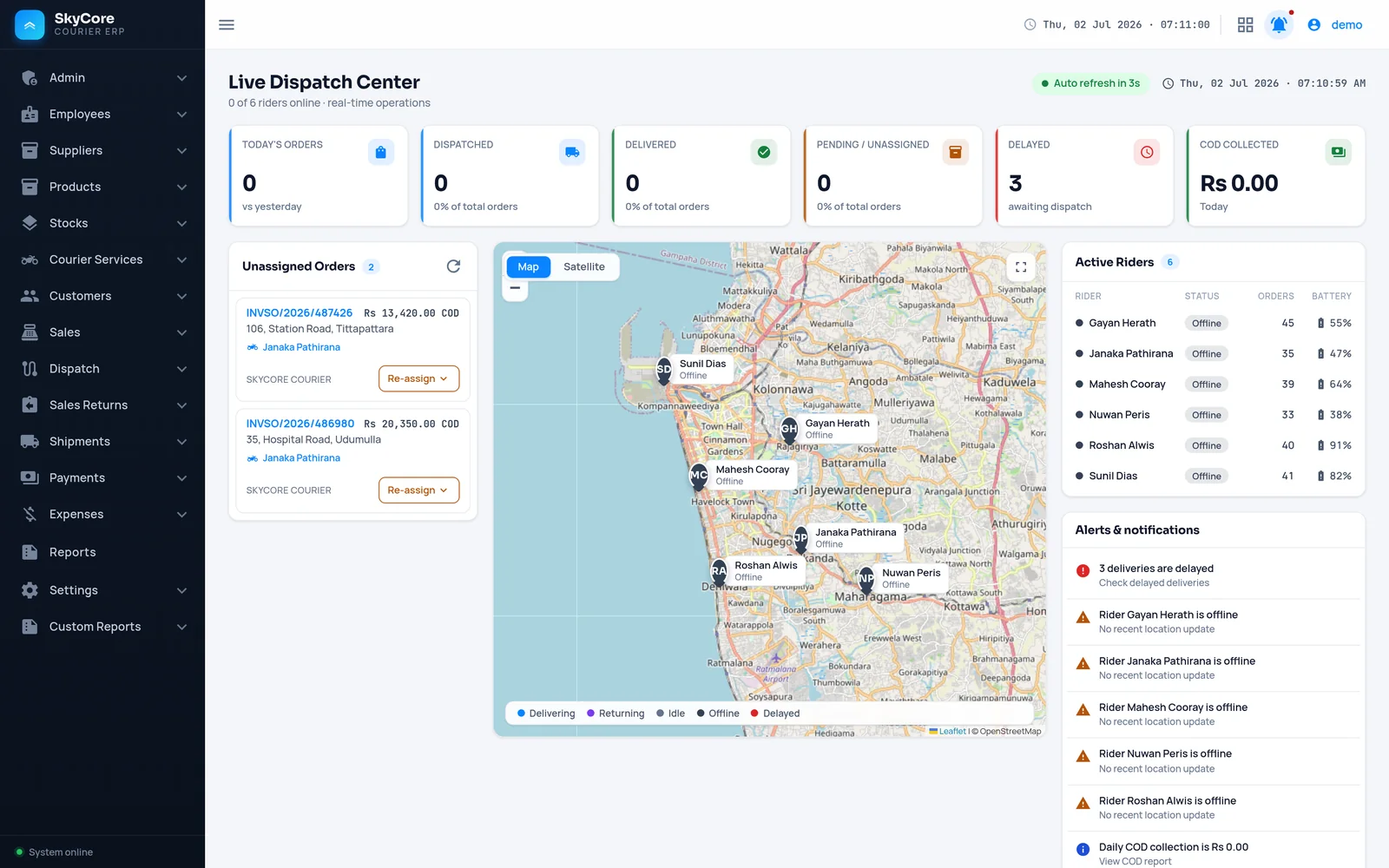Screen dimensions: 1389x868
Task: Expand the Employees menu
Action: point(102,115)
